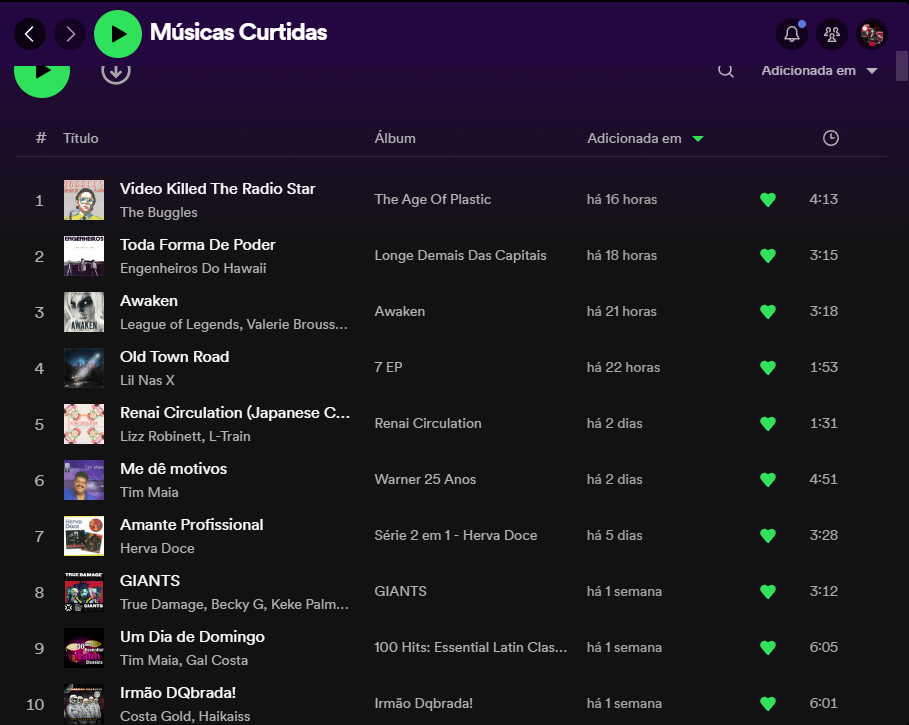Play Músicas Curtidas from the header play button
The image size is (909, 725).
tap(118, 34)
